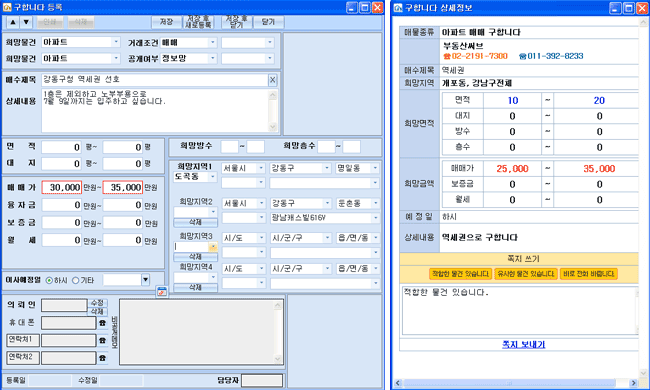The width and height of the screenshot is (650, 390).
Task: Click the 구합니다 등록 window title icon
Action: point(7,7)
